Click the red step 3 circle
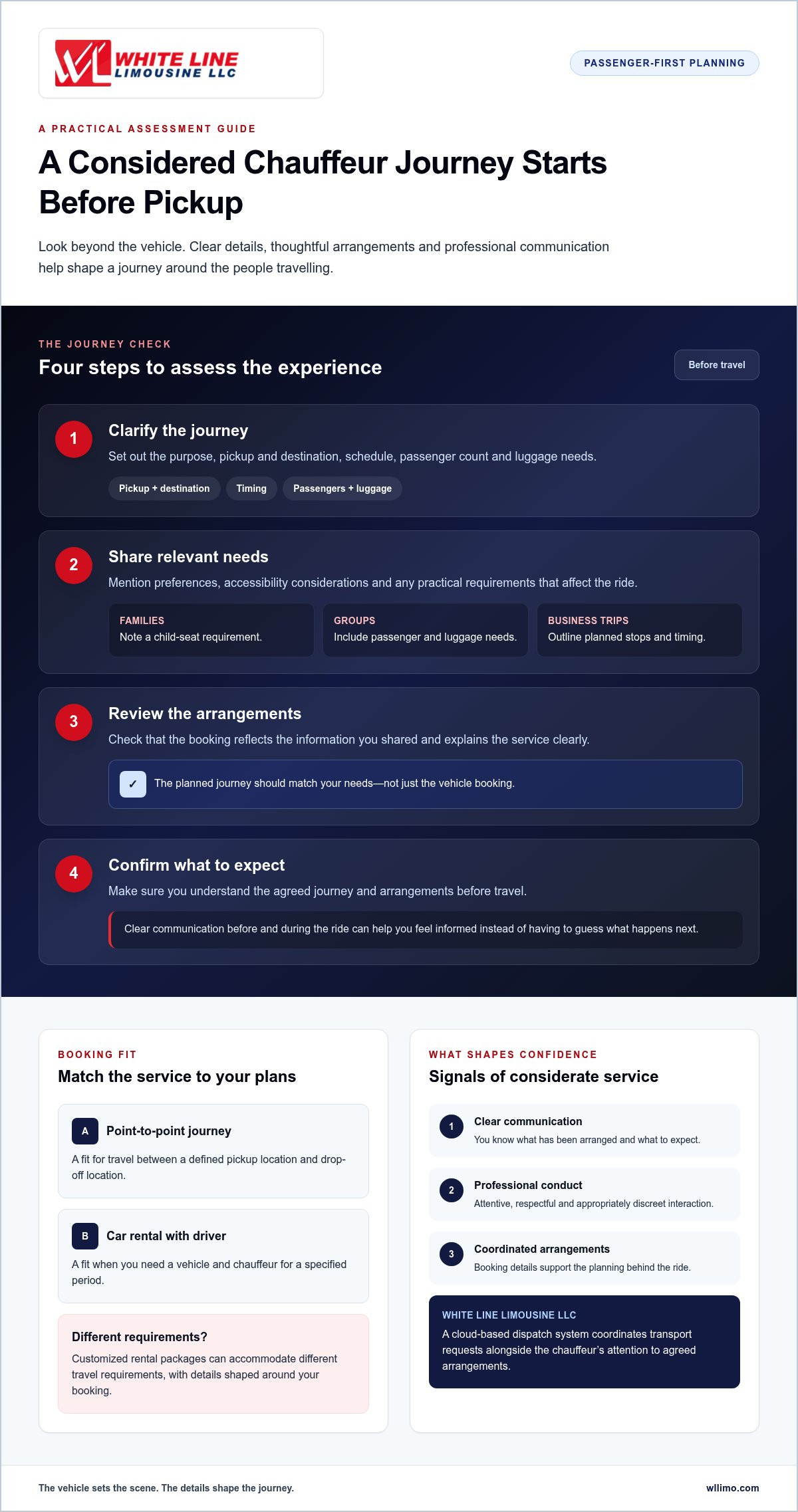798x1512 pixels. coord(74,722)
